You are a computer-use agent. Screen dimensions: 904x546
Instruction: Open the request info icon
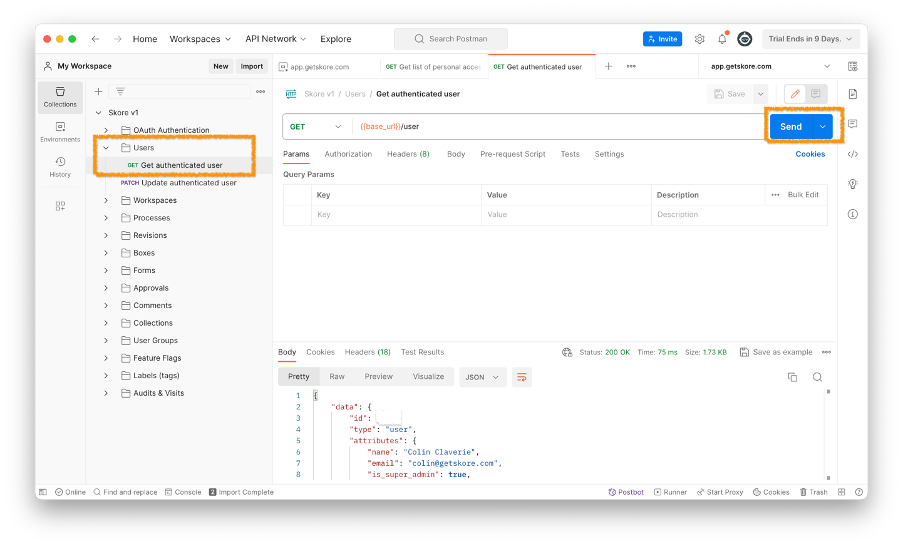point(853,214)
